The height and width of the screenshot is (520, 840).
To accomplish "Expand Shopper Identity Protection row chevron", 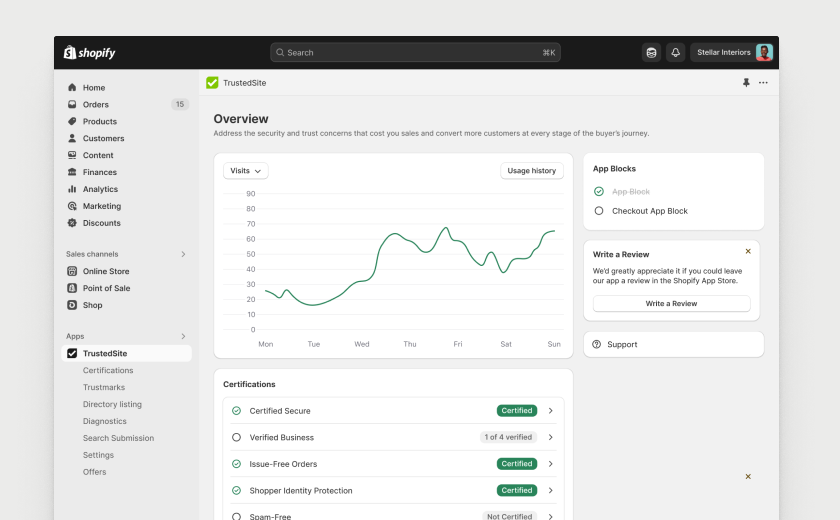I will pyautogui.click(x=550, y=490).
